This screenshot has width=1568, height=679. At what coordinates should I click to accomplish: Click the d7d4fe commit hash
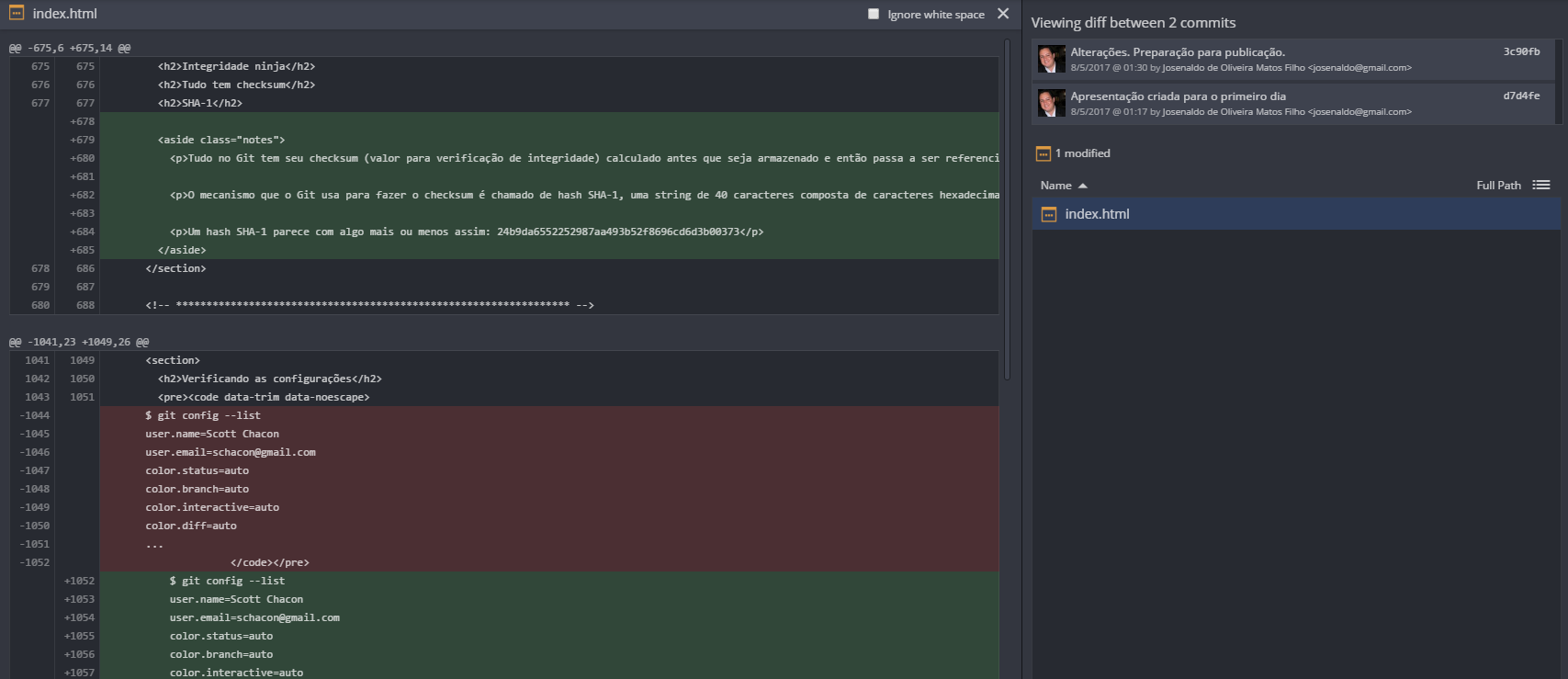pos(1521,96)
